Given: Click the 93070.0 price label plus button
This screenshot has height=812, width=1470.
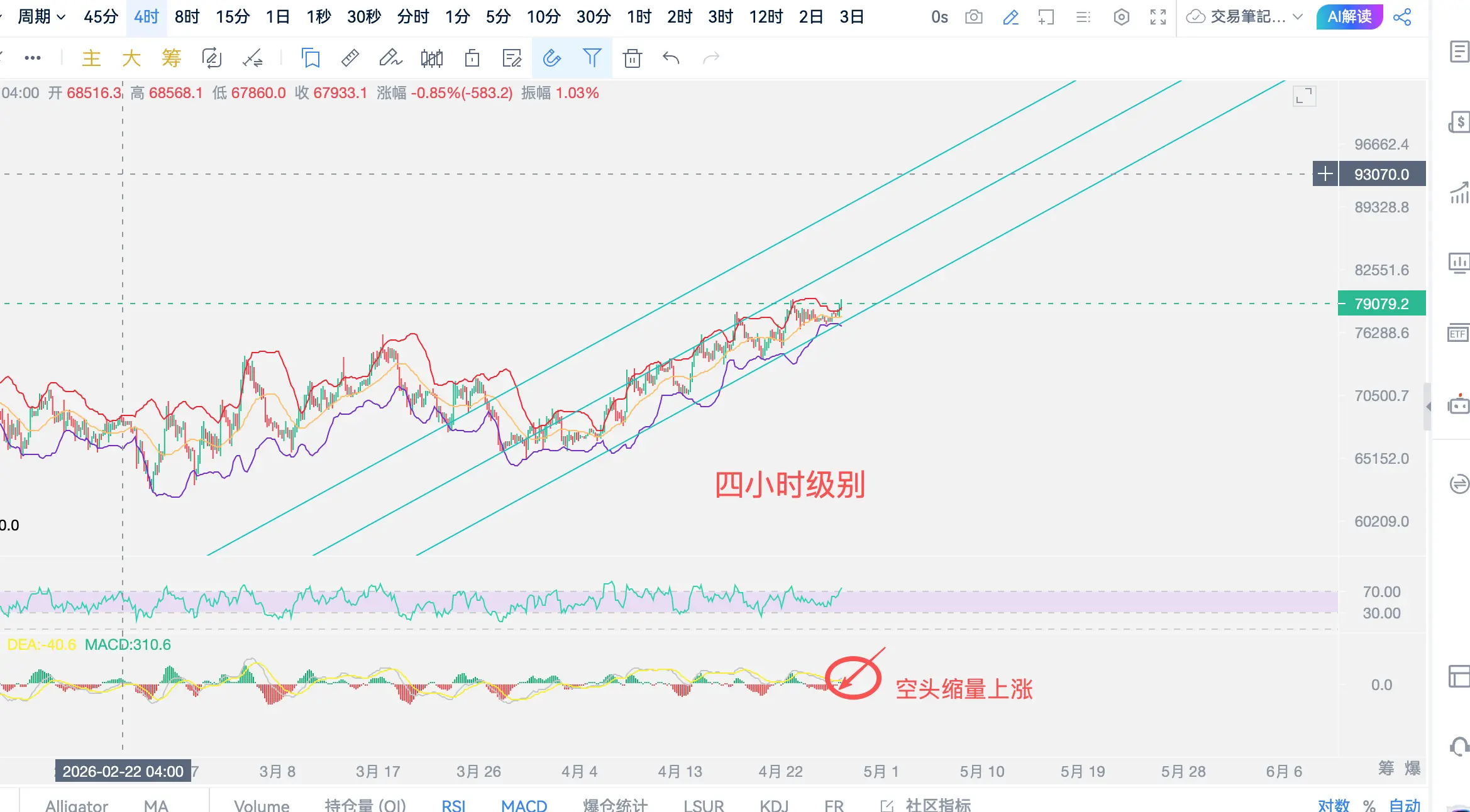Looking at the screenshot, I should point(1325,174).
